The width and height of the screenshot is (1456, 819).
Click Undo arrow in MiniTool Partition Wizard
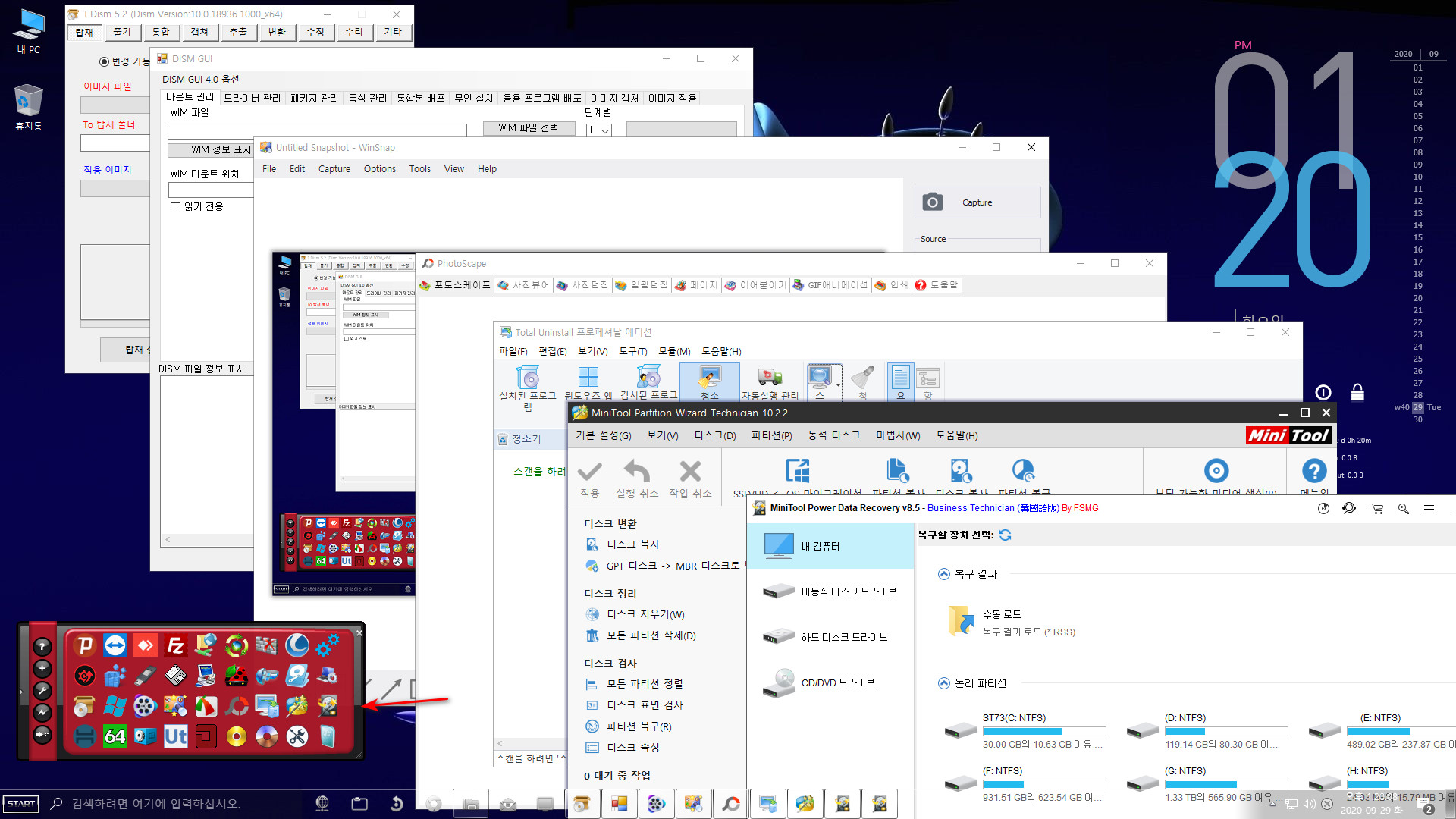[x=637, y=479]
